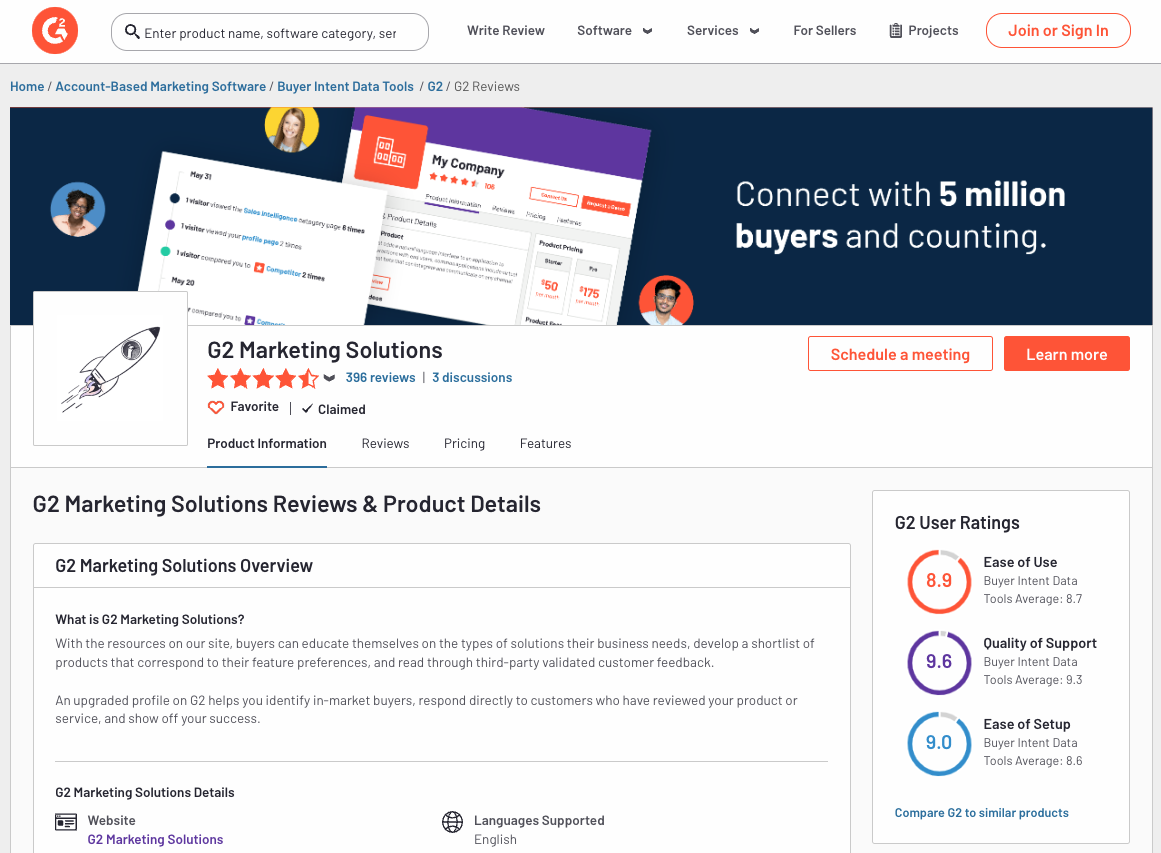1161x853 pixels.
Task: Click the search magnifier icon
Action: 132,32
